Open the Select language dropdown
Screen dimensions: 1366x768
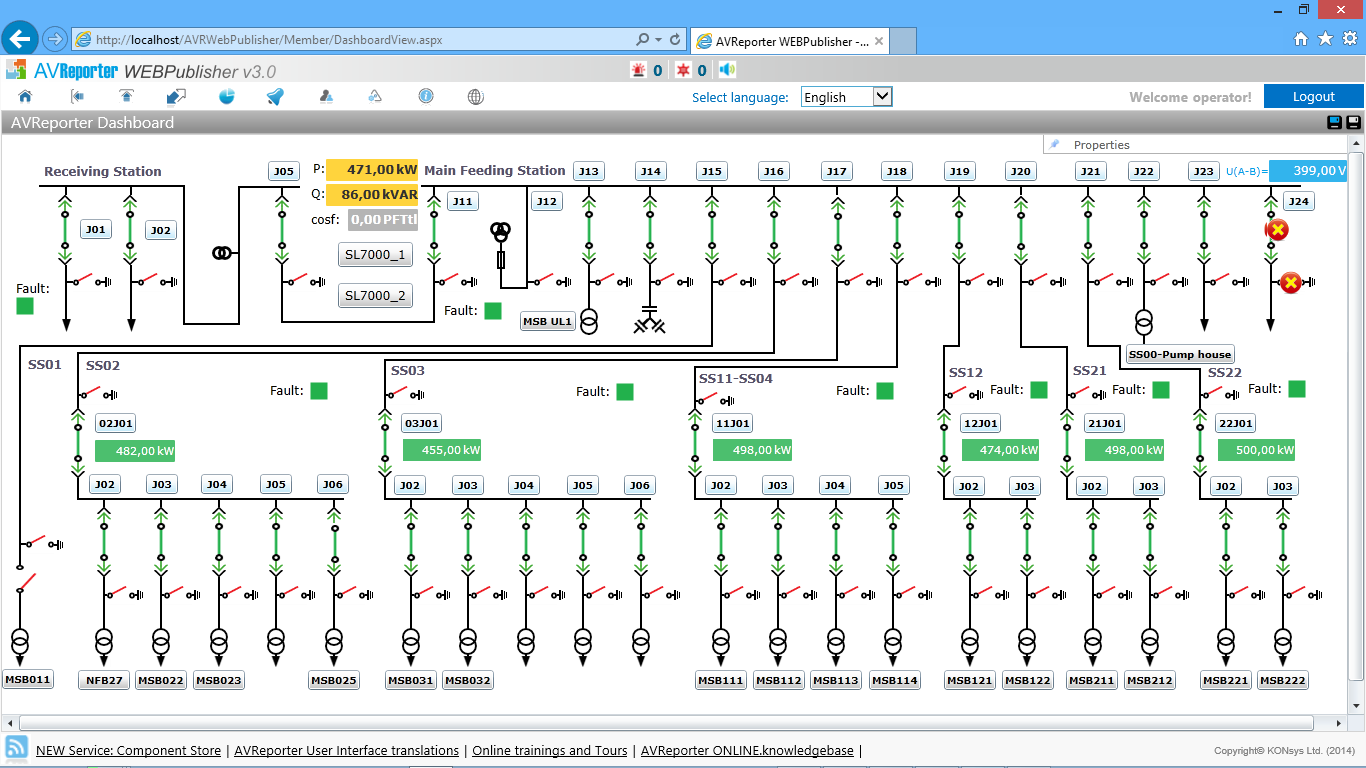point(846,97)
